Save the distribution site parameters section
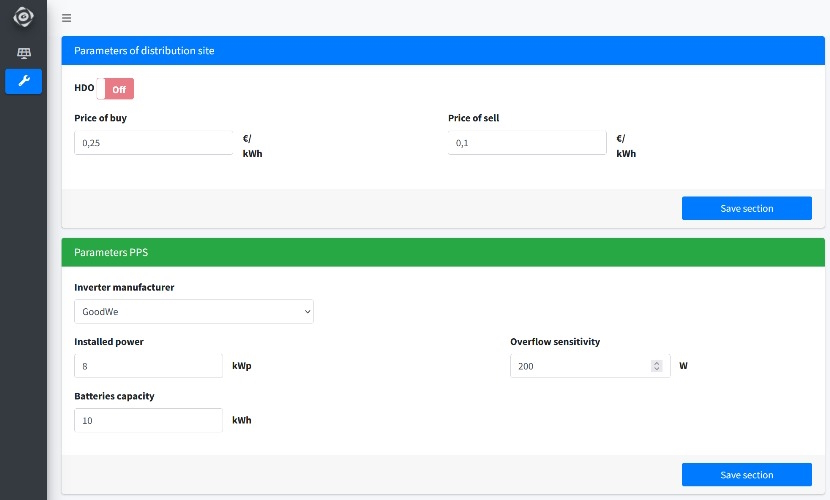This screenshot has height=500, width=830. tap(746, 208)
